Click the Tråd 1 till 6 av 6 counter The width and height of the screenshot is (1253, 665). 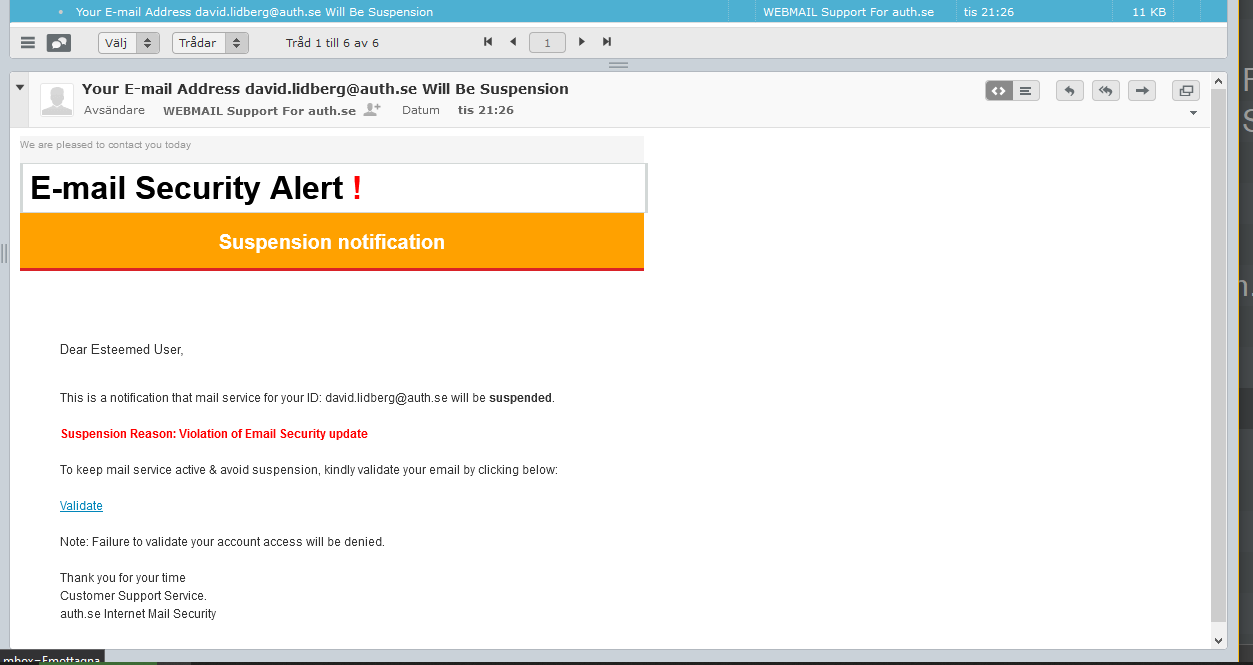332,43
